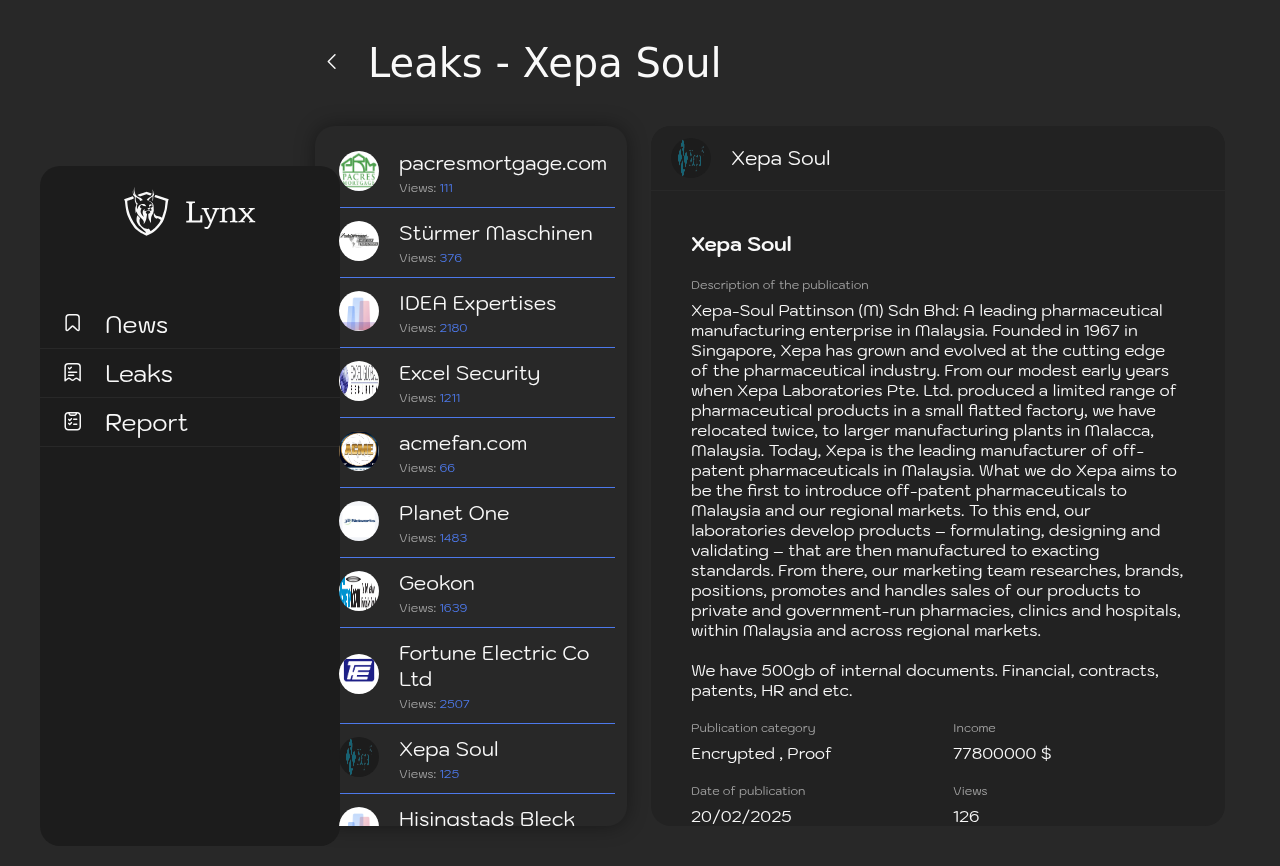Click Xepa Soul avatar in detail header
This screenshot has width=1280, height=866.
coord(691,158)
